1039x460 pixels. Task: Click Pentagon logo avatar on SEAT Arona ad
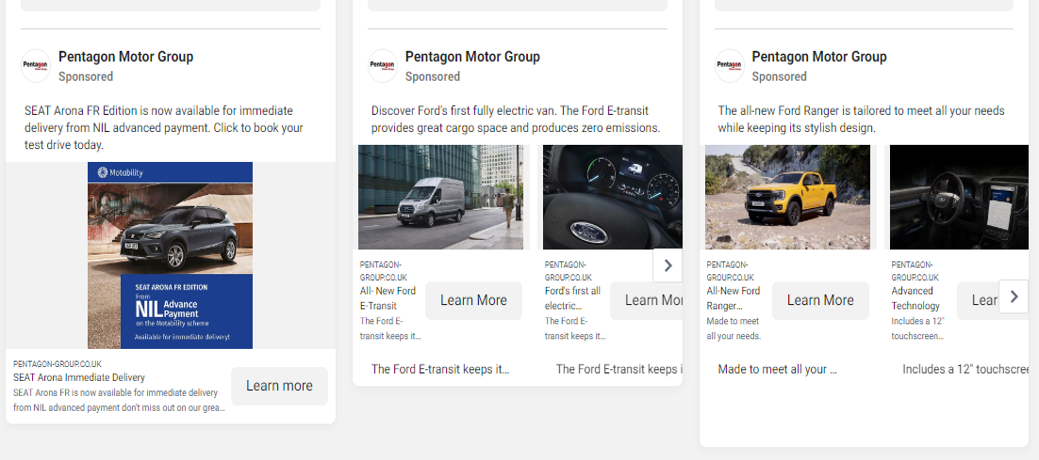[x=36, y=66]
